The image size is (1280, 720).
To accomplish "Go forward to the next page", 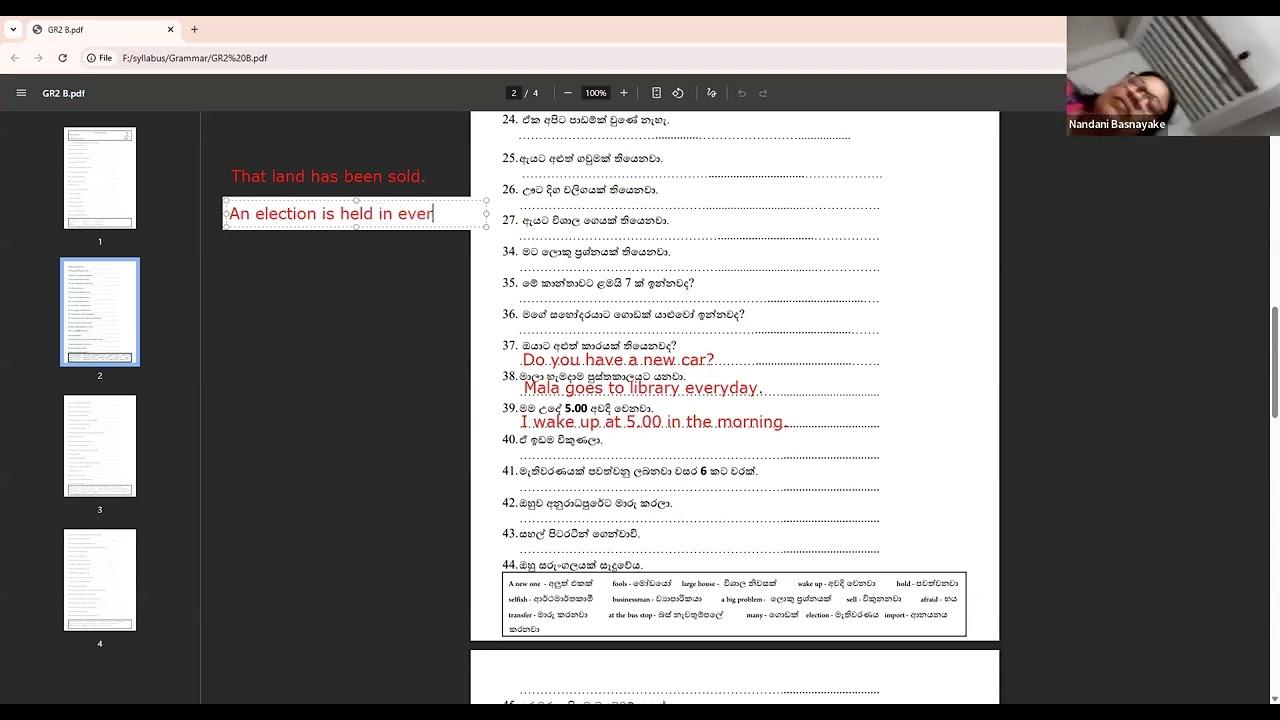I will (39, 58).
